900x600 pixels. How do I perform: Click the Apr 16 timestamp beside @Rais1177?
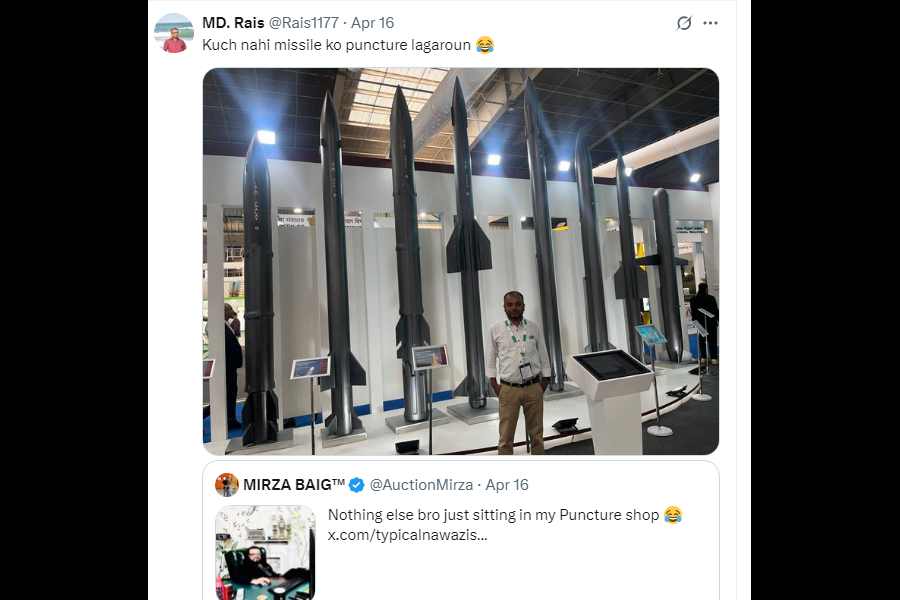point(372,22)
